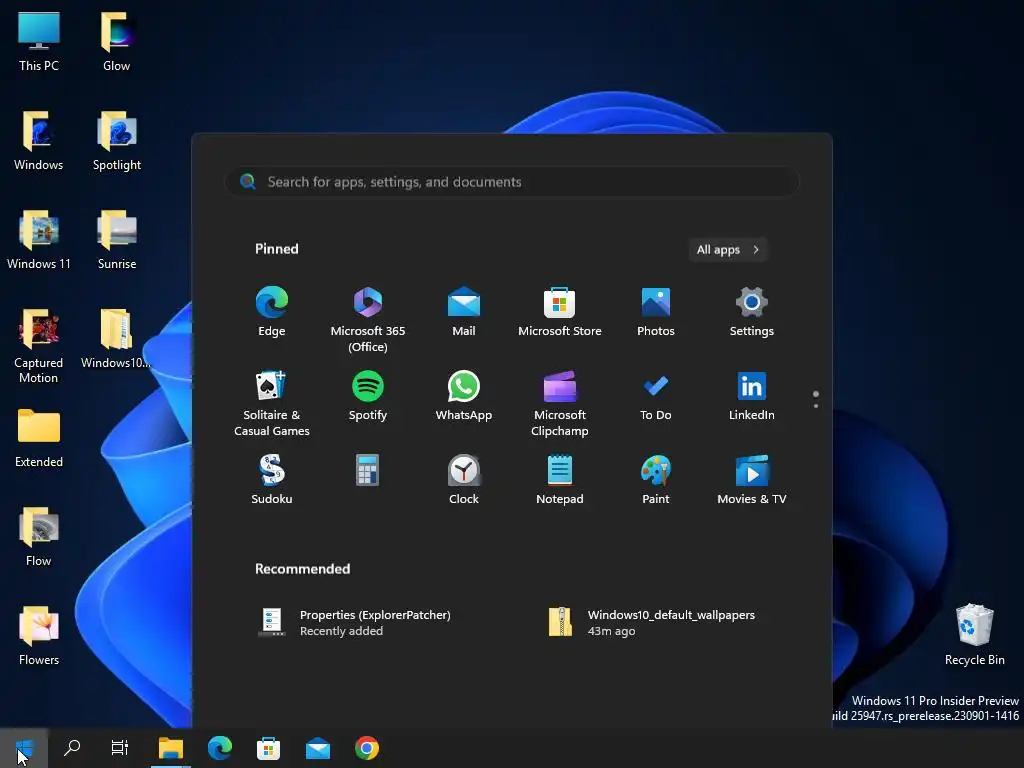Viewport: 1024px width, 768px height.
Task: Launch Sudoku
Action: [x=272, y=479]
